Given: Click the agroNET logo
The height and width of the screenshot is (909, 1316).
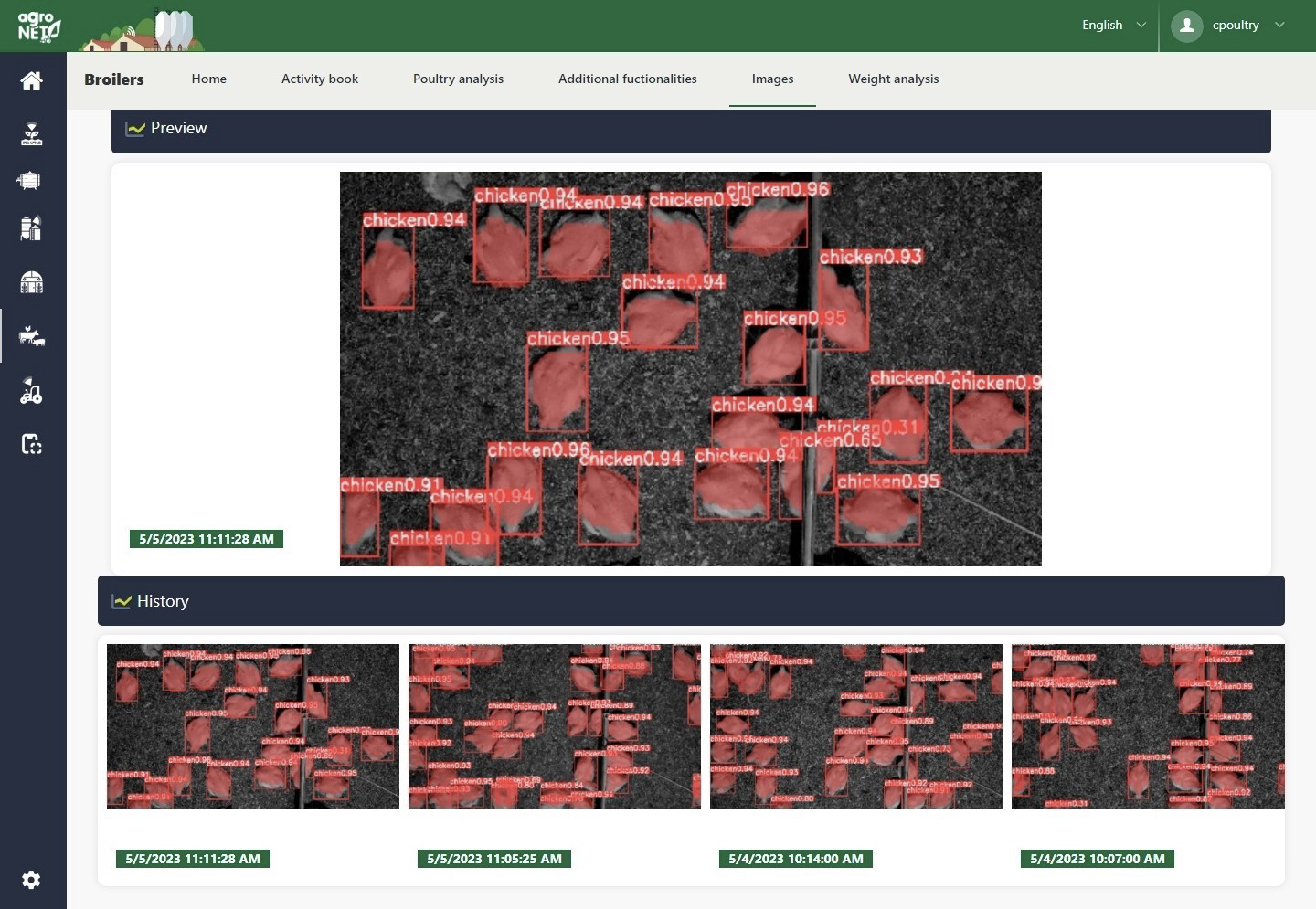Looking at the screenshot, I should pyautogui.click(x=39, y=26).
